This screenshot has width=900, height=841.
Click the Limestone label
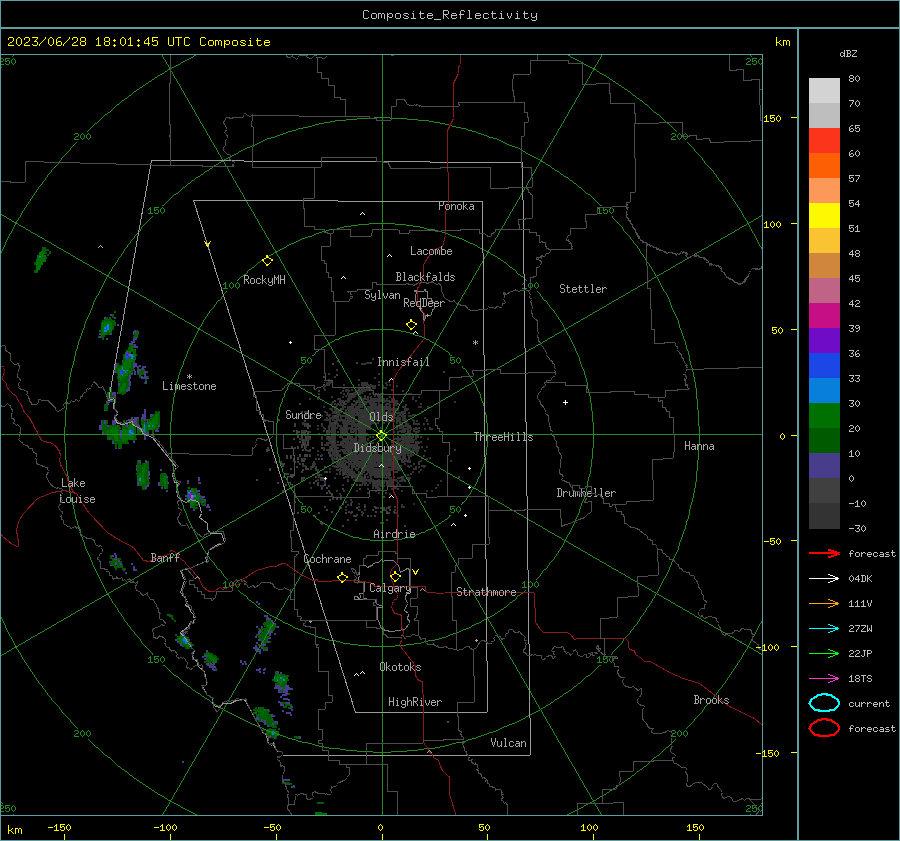tap(189, 386)
